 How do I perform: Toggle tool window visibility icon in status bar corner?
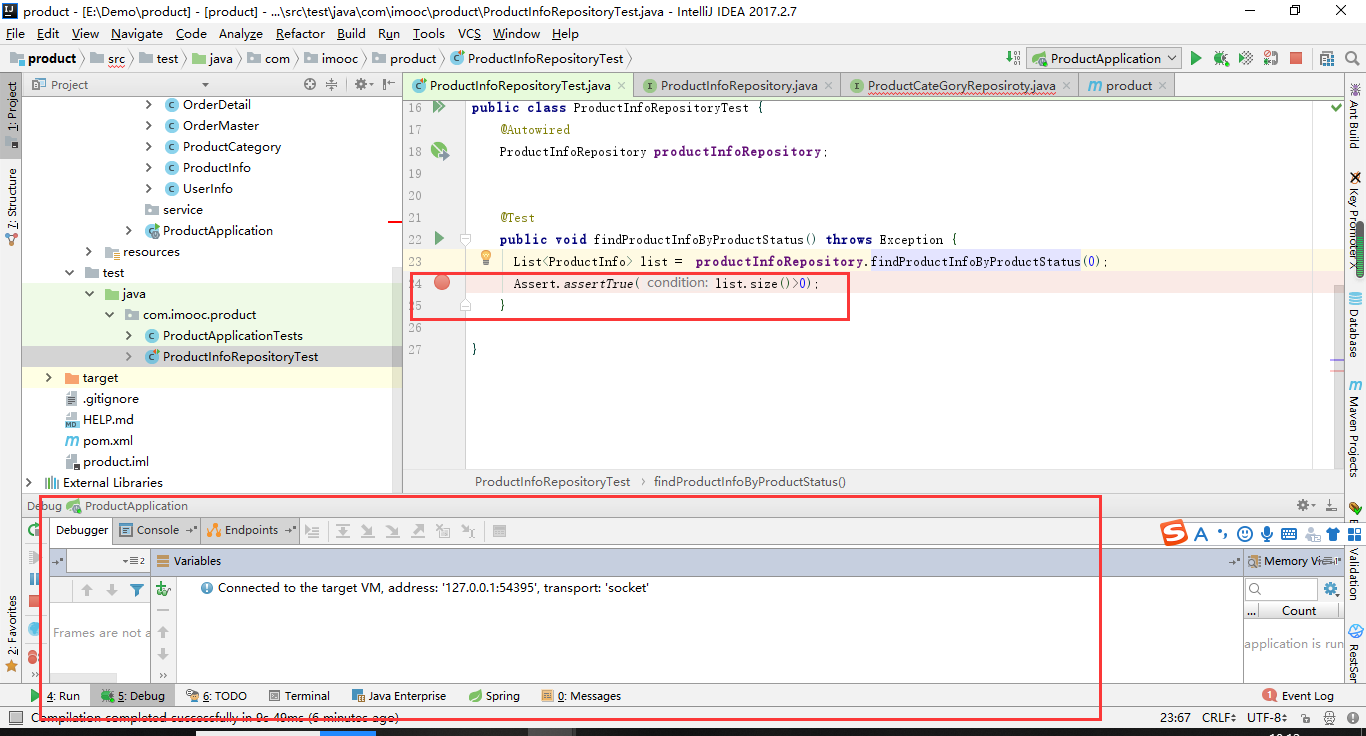14,718
